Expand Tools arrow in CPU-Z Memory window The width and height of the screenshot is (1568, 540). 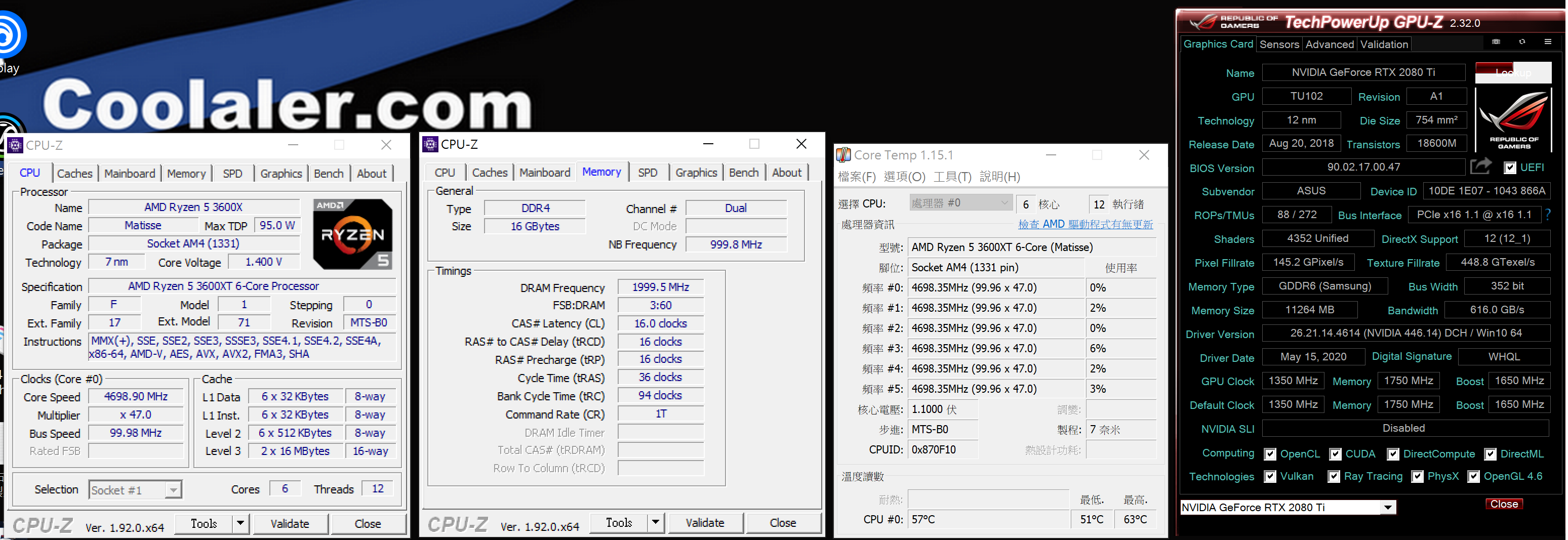[655, 522]
